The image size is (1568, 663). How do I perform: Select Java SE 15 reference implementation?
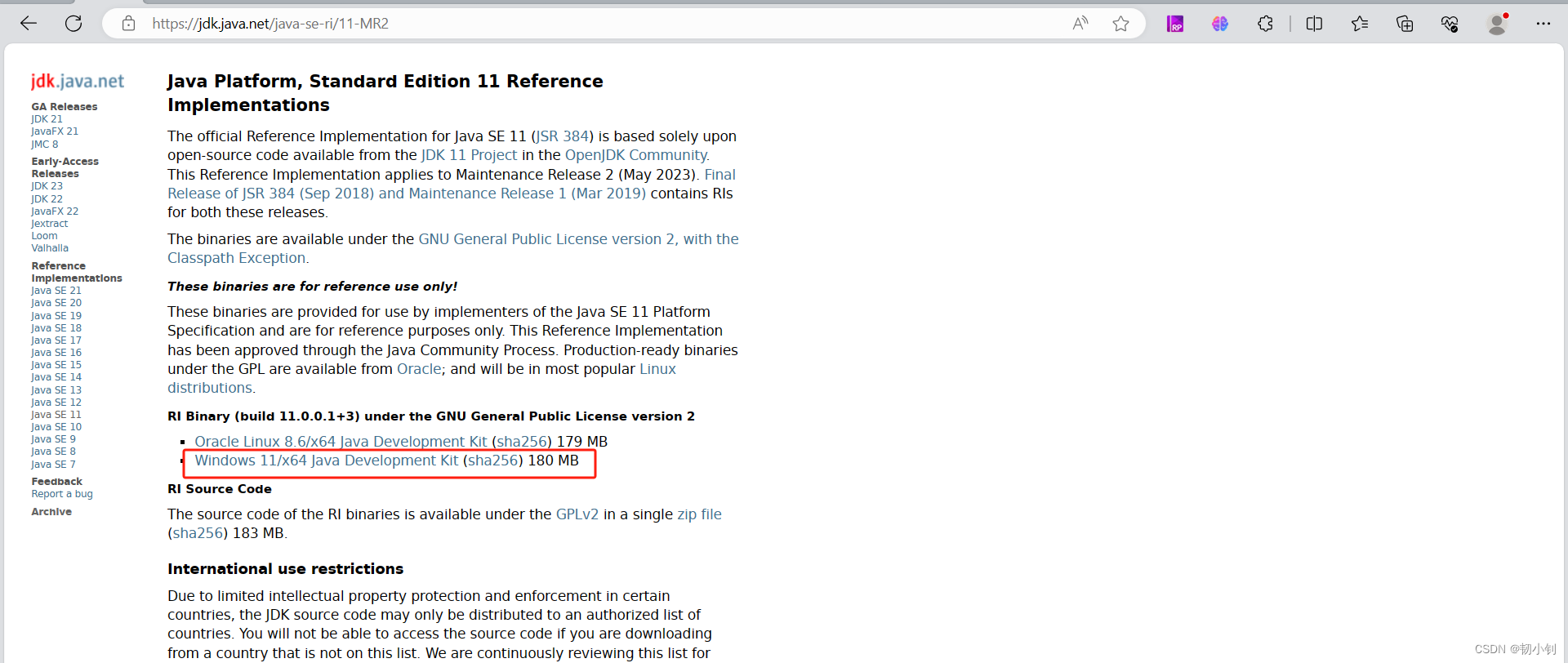(x=56, y=365)
